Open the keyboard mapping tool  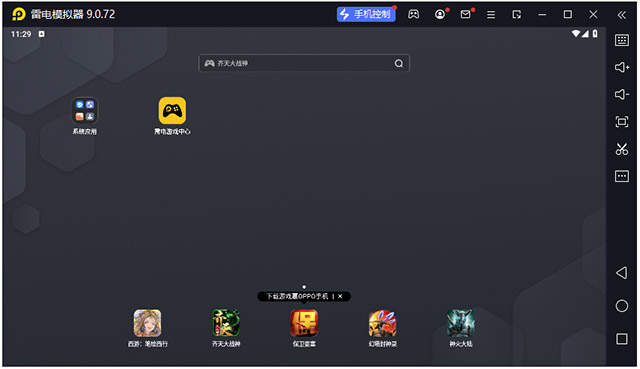point(622,40)
